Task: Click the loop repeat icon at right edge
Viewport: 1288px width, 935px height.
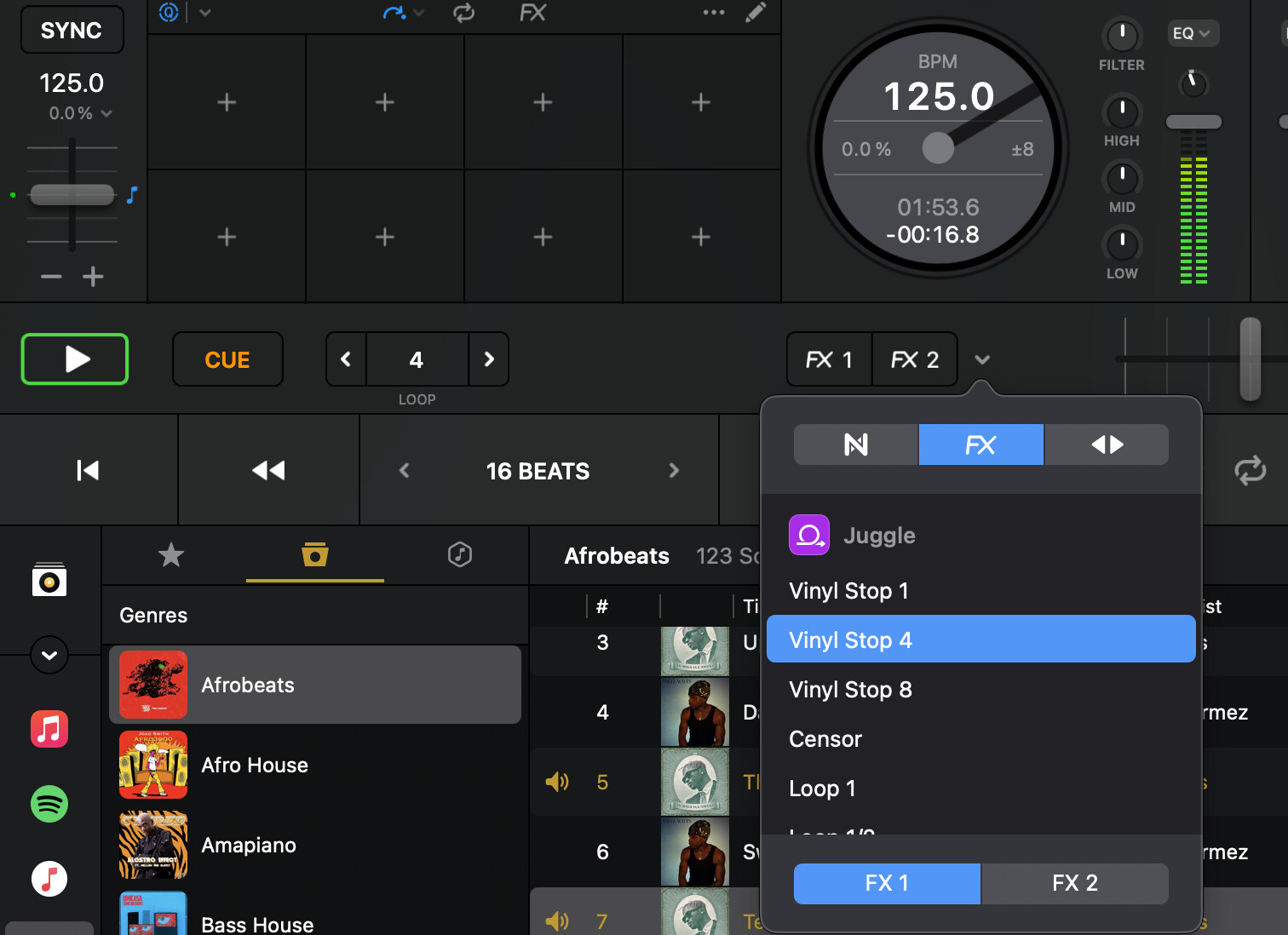Action: tap(1250, 470)
